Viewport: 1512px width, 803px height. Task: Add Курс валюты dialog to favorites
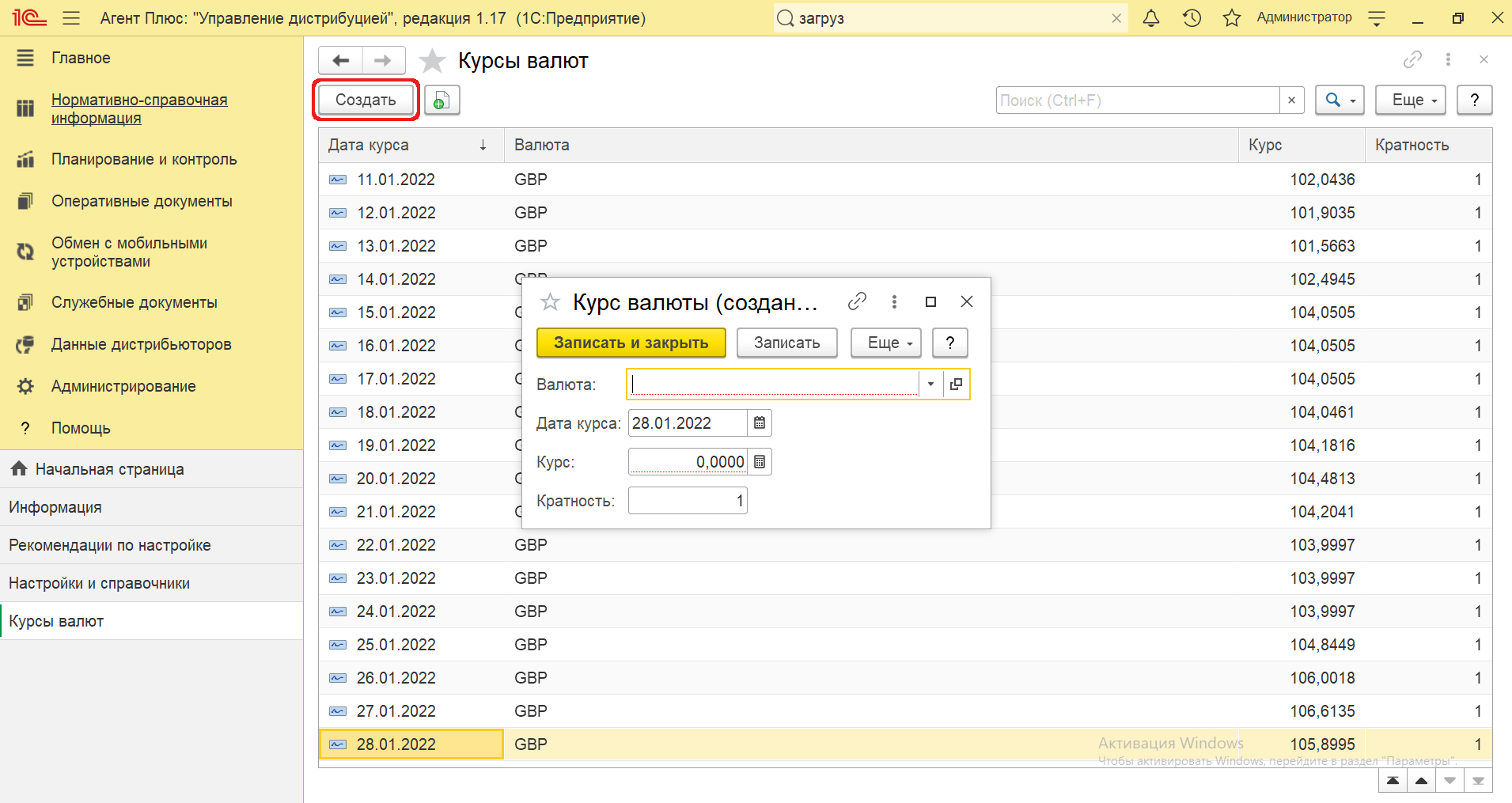(x=550, y=301)
